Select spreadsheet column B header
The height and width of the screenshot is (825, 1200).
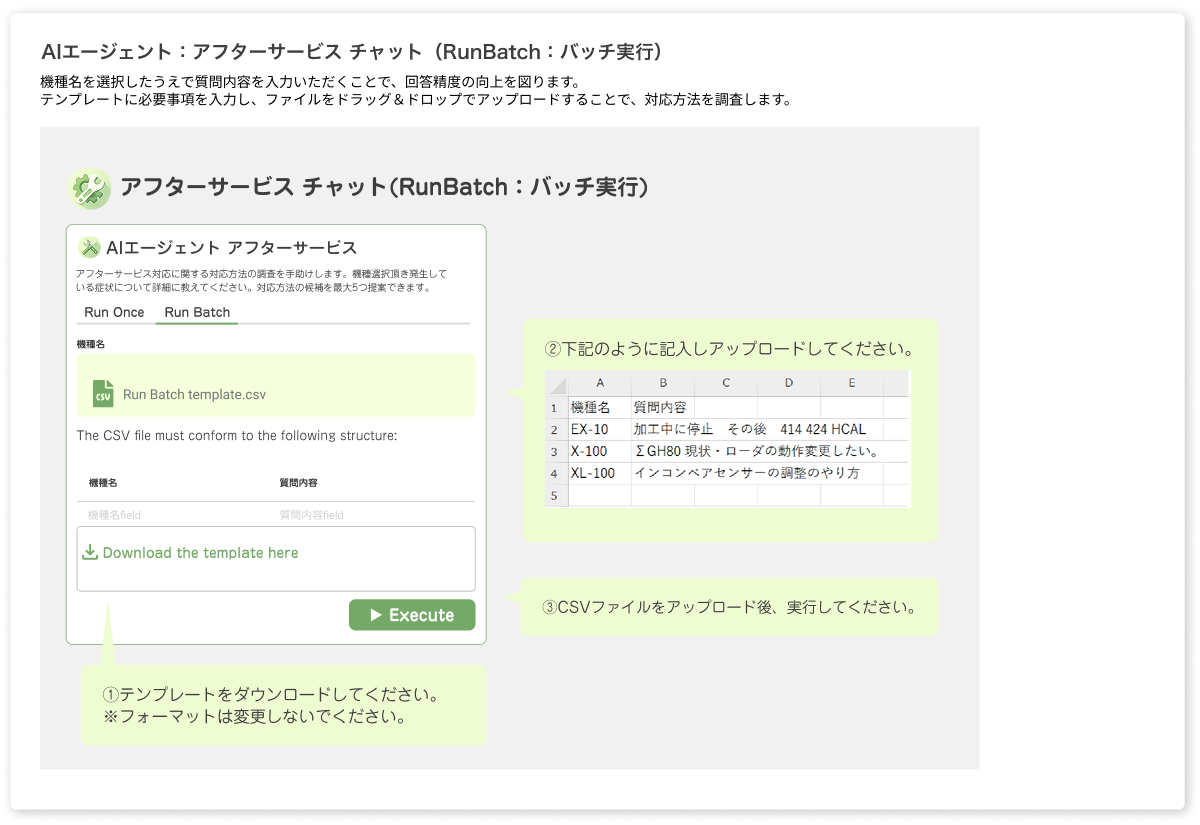(x=663, y=383)
